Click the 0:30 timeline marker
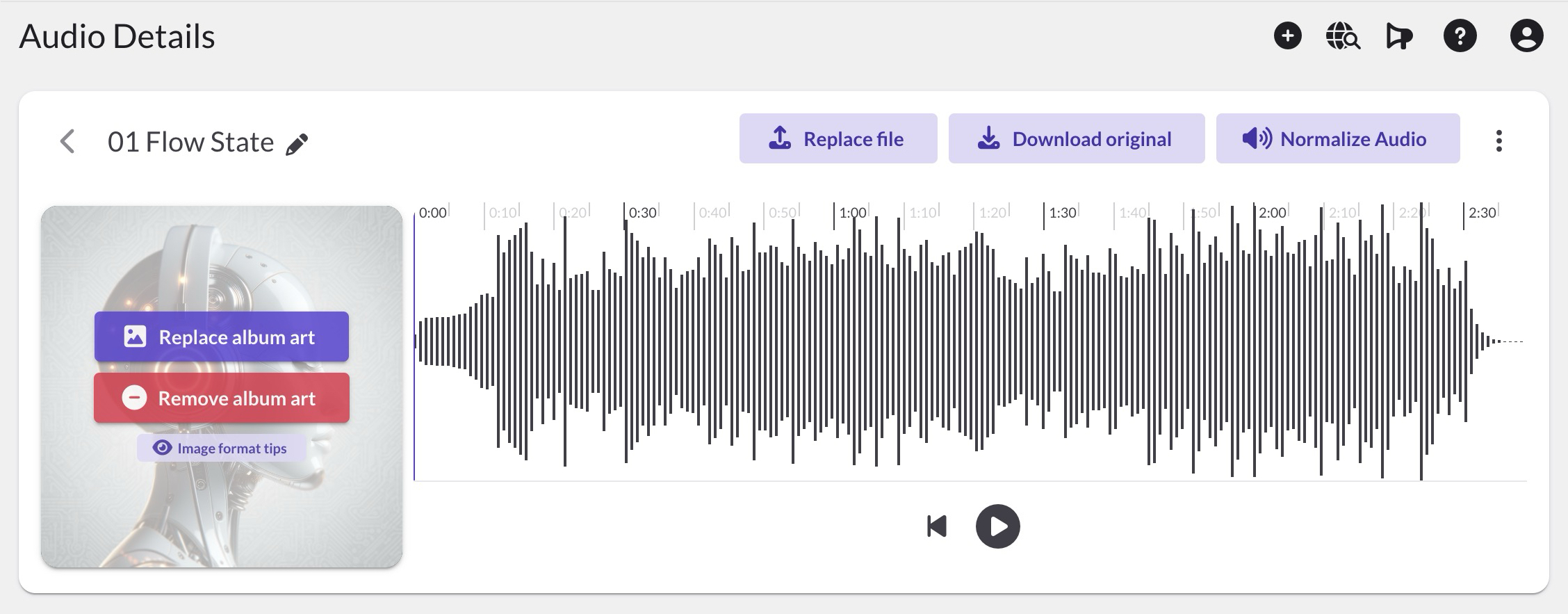Viewport: 1568px width, 614px height. 642,213
